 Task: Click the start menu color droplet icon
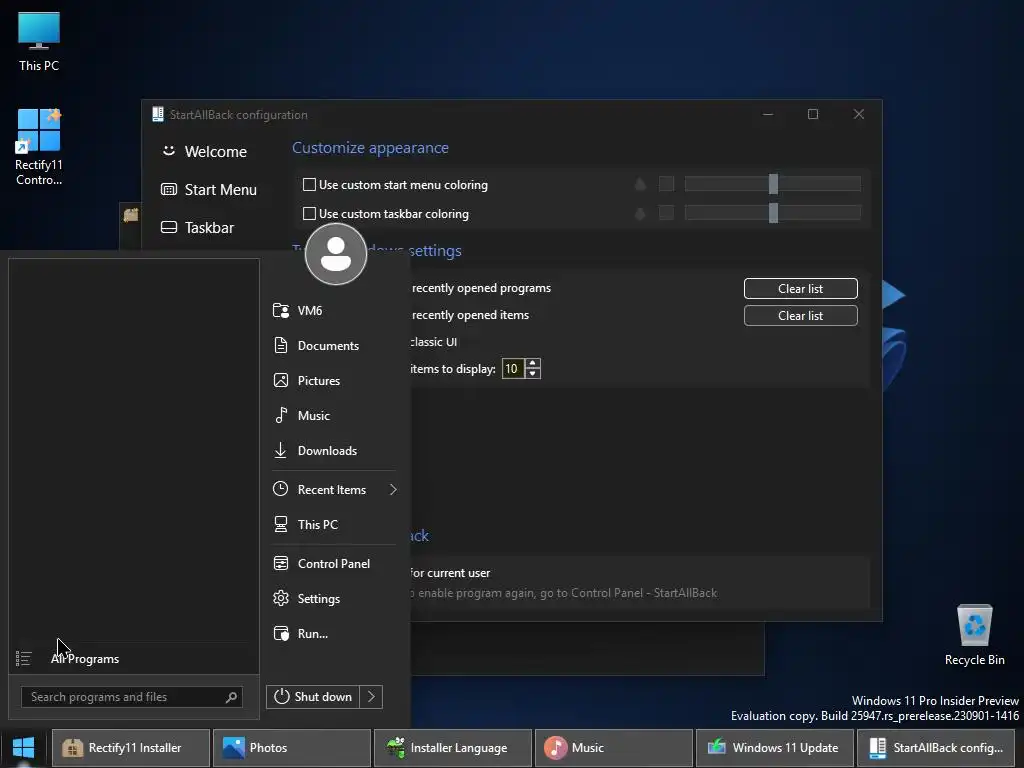click(640, 184)
